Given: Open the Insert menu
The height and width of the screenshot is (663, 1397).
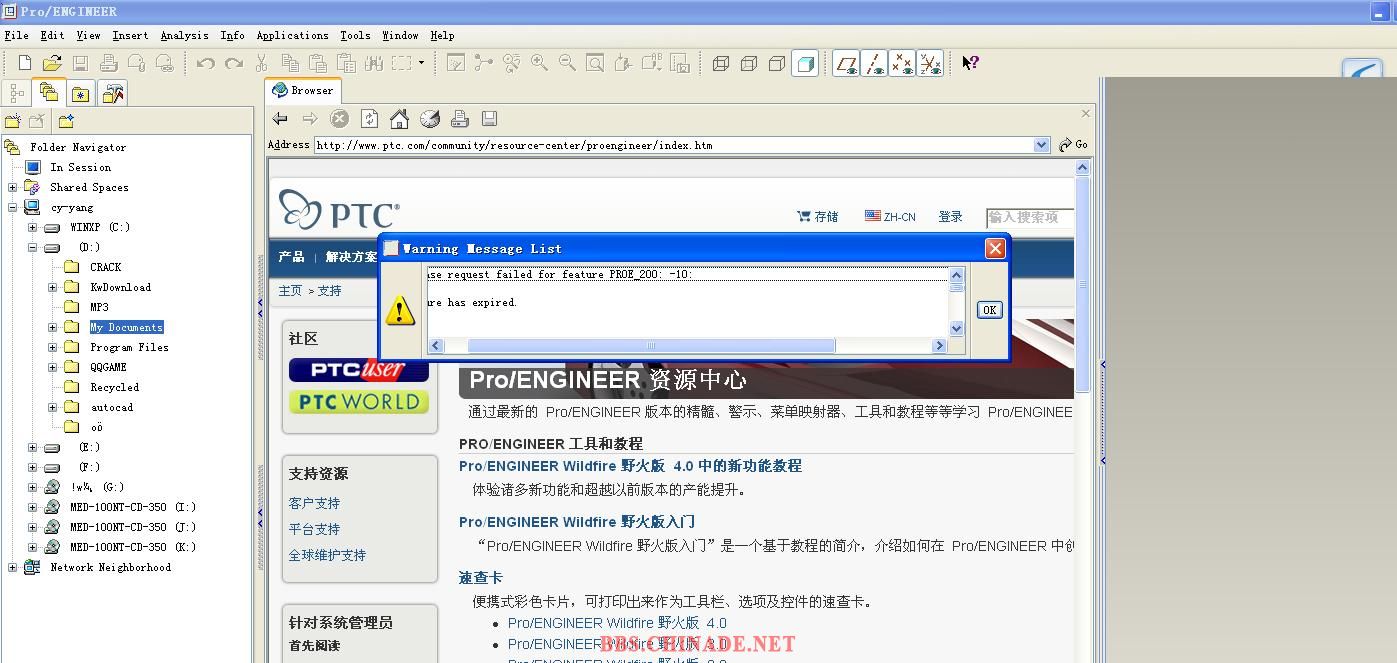Looking at the screenshot, I should point(130,35).
